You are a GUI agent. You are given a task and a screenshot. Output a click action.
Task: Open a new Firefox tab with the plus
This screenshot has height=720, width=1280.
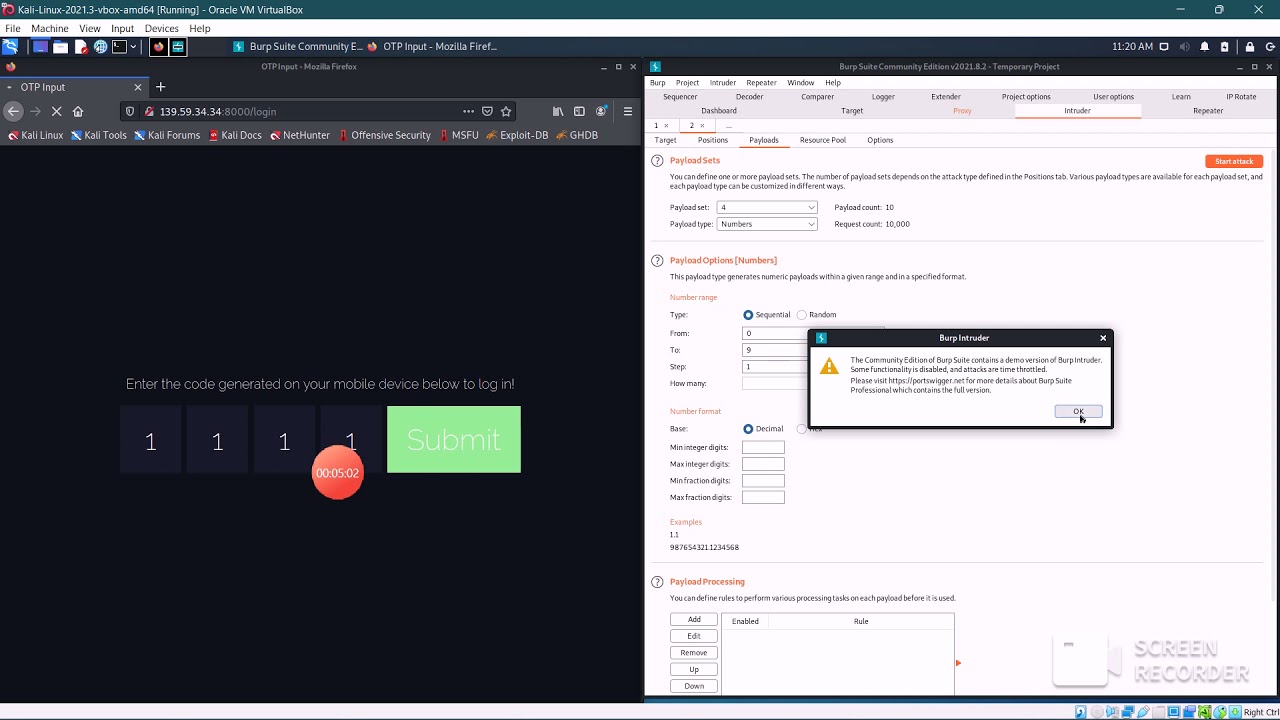[x=160, y=87]
